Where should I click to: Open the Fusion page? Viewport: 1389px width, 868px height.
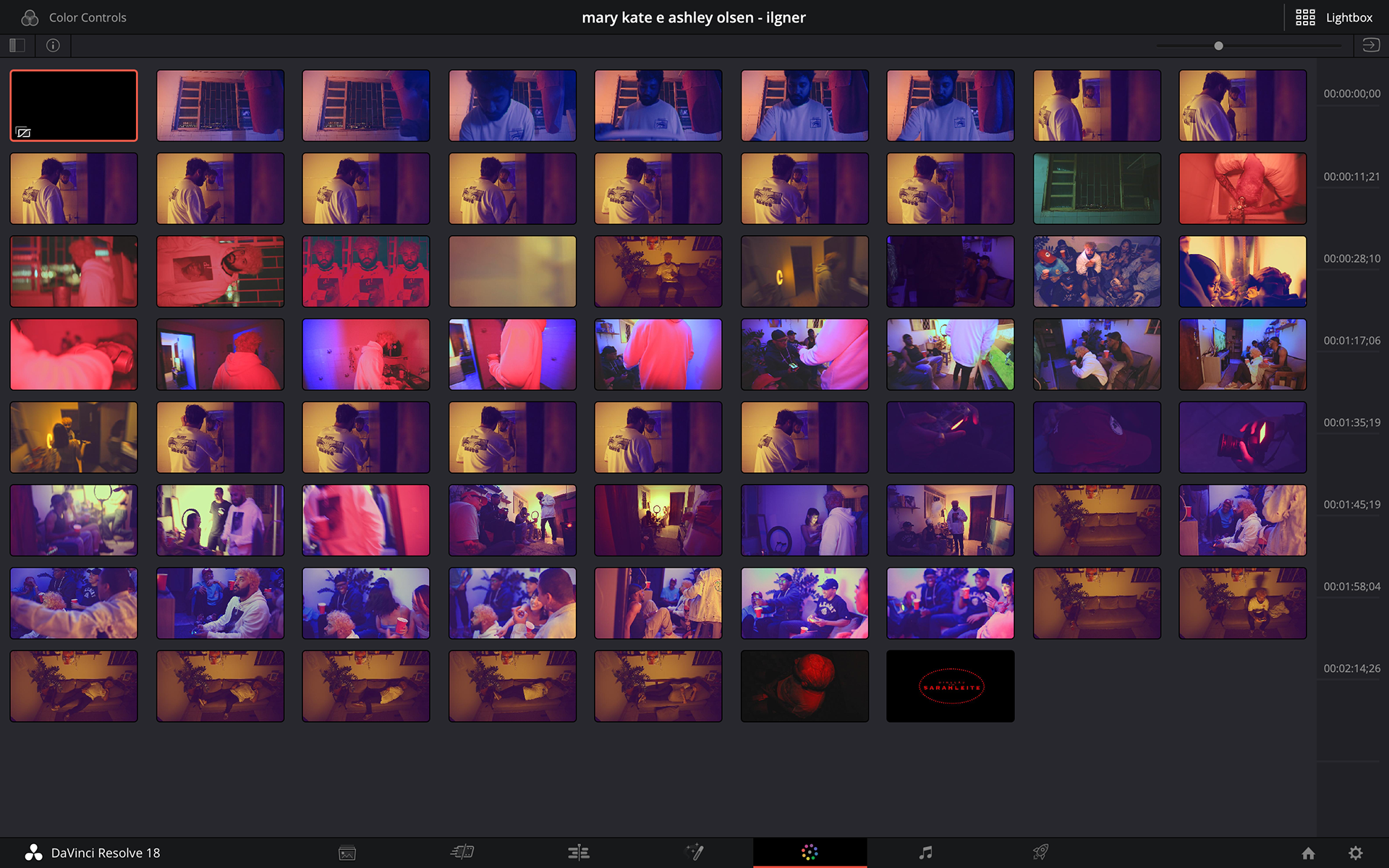pos(694,853)
